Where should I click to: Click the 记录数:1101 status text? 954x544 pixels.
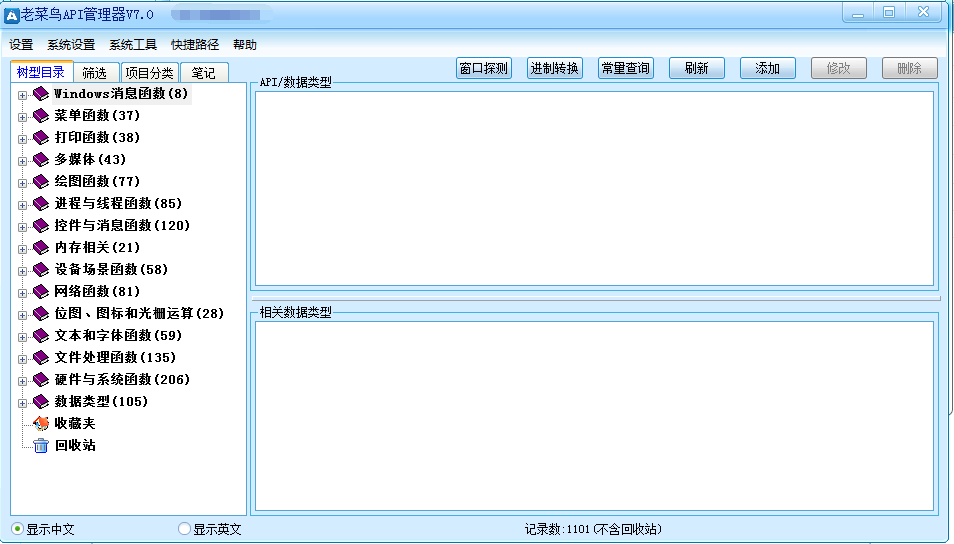[x=593, y=529]
